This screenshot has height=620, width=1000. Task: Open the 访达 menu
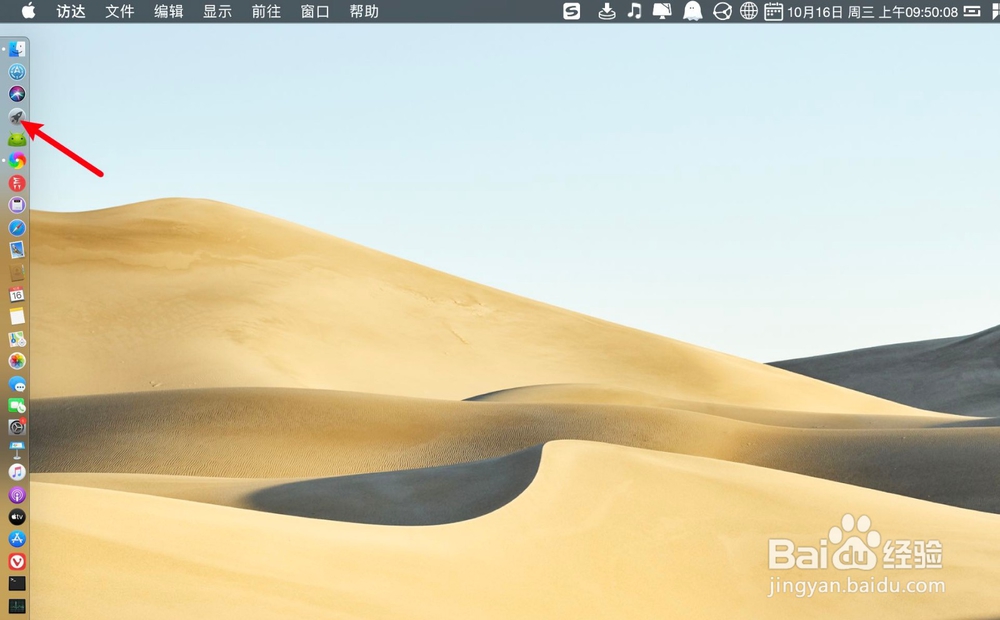pos(71,11)
